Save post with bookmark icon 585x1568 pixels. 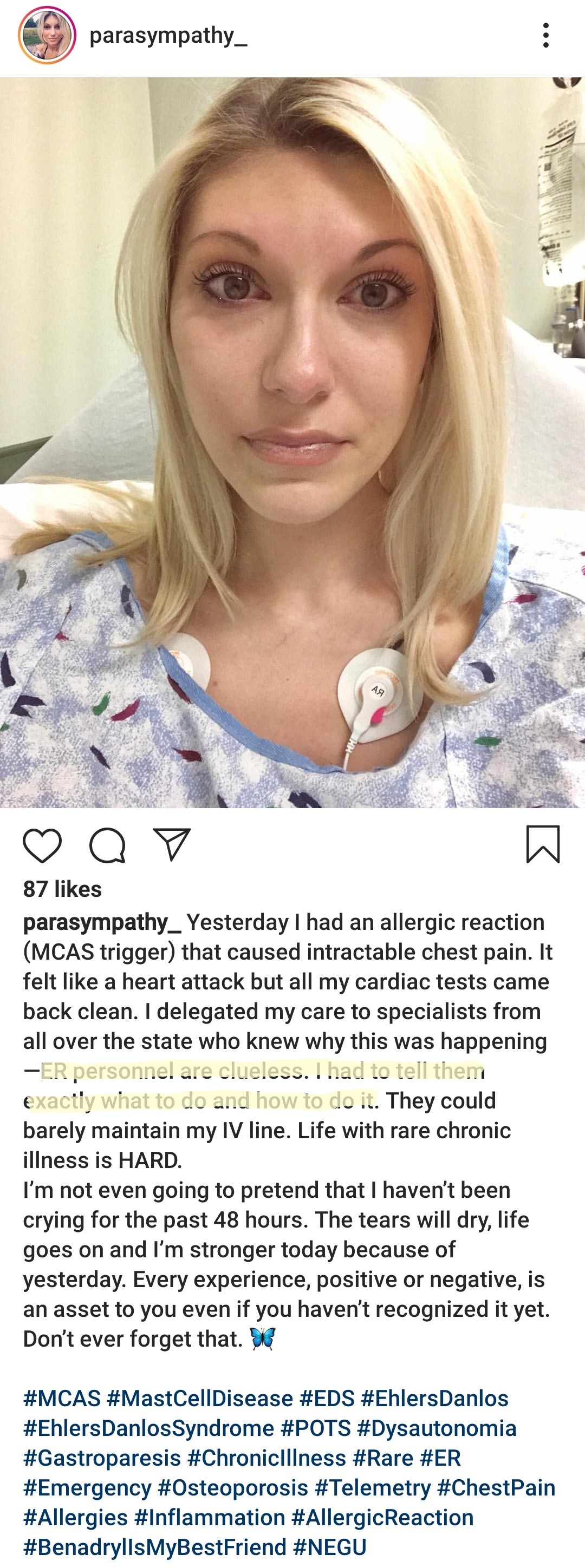point(542,844)
